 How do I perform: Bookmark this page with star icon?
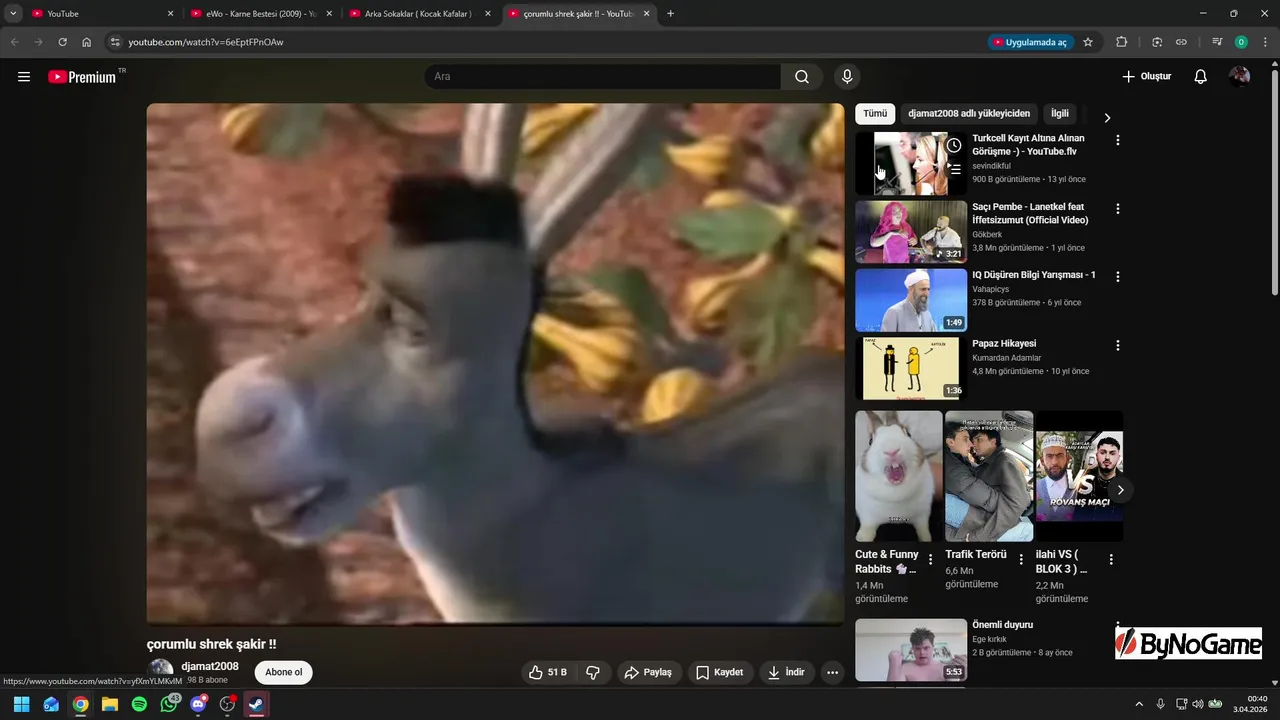point(1088,42)
